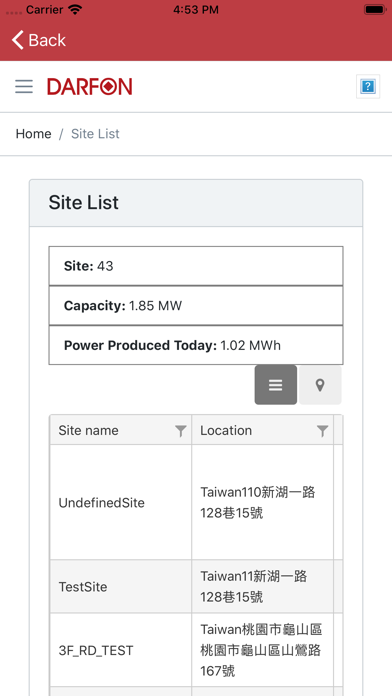Viewport: 392px width, 696px height.
Task: Sort by the Location column header
Action: (x=226, y=430)
